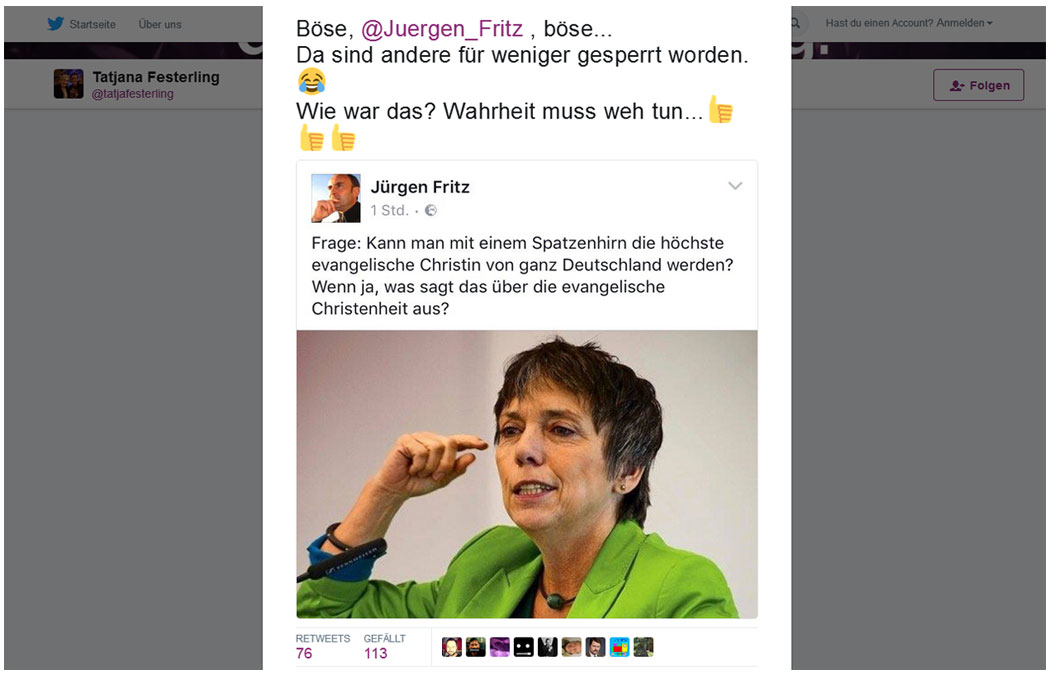Open Tatjana Festerling's profile avatar
This screenshot has height=676, width=1050.
69,84
